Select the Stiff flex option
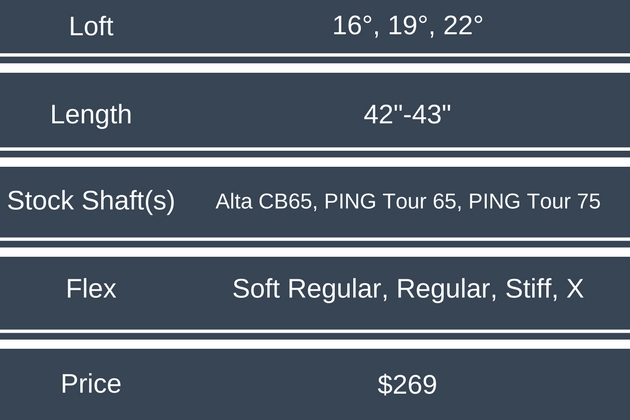 [526, 289]
